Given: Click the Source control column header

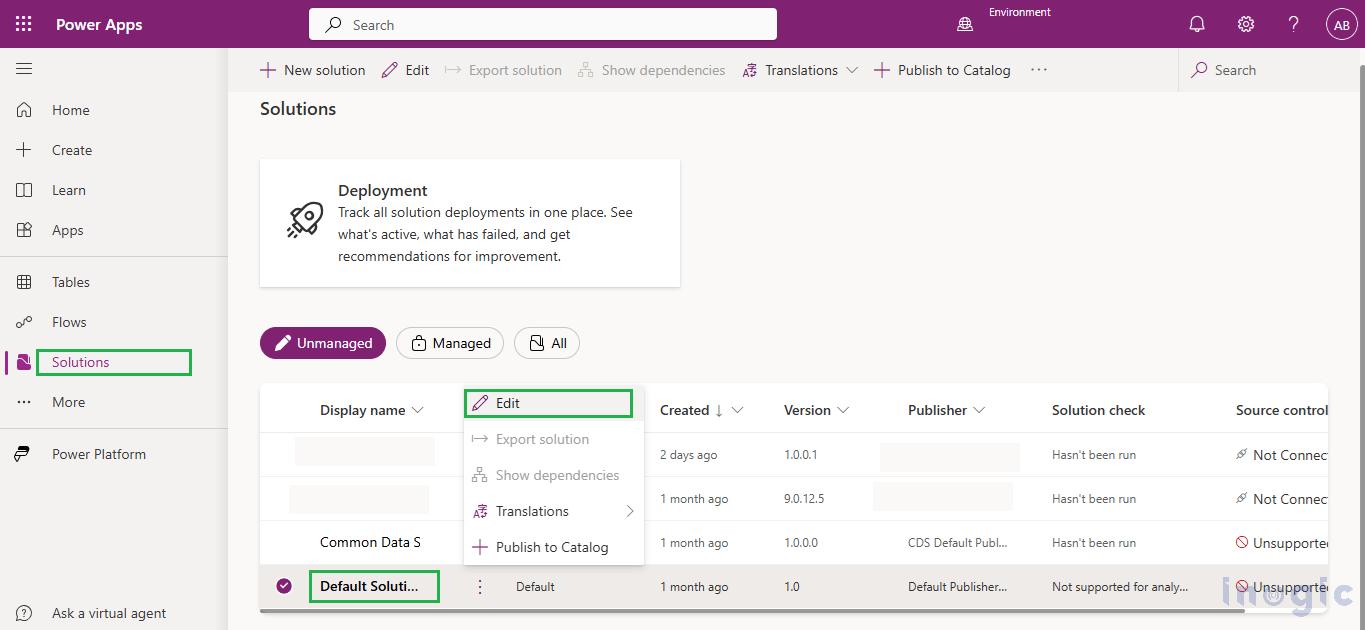Looking at the screenshot, I should tap(1282, 410).
